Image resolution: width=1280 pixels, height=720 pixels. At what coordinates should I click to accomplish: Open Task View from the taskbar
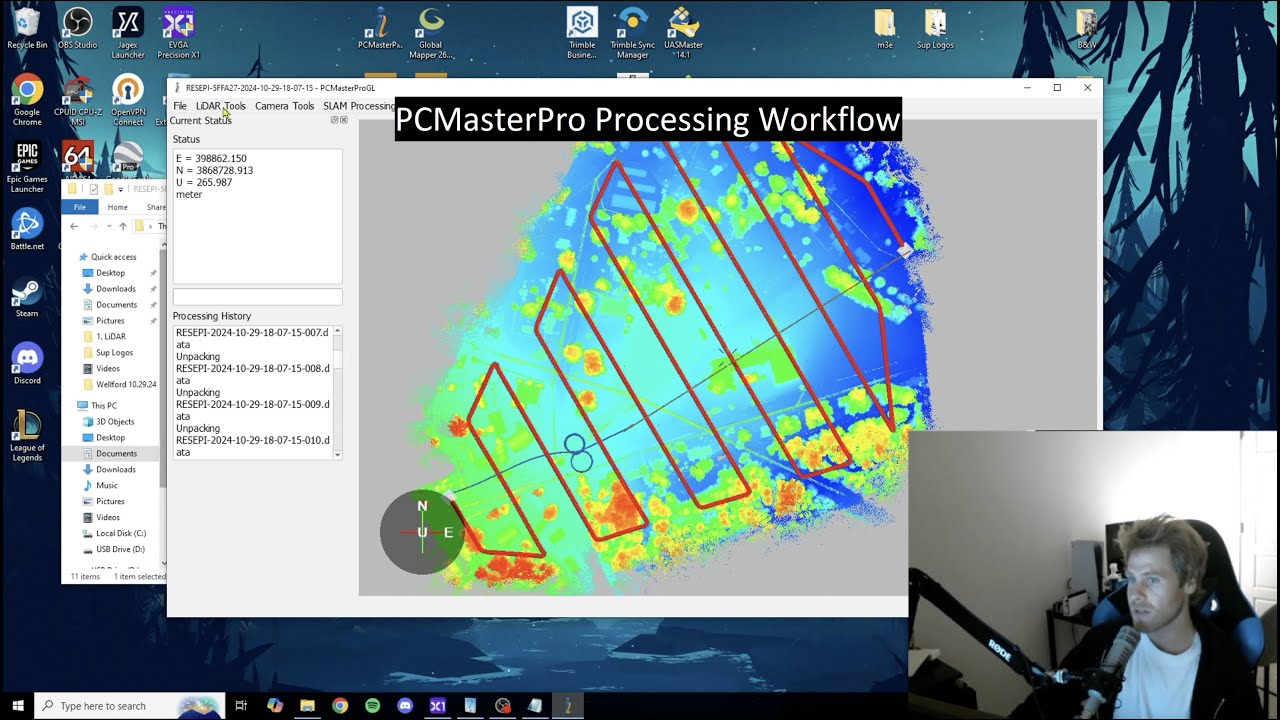tap(241, 706)
